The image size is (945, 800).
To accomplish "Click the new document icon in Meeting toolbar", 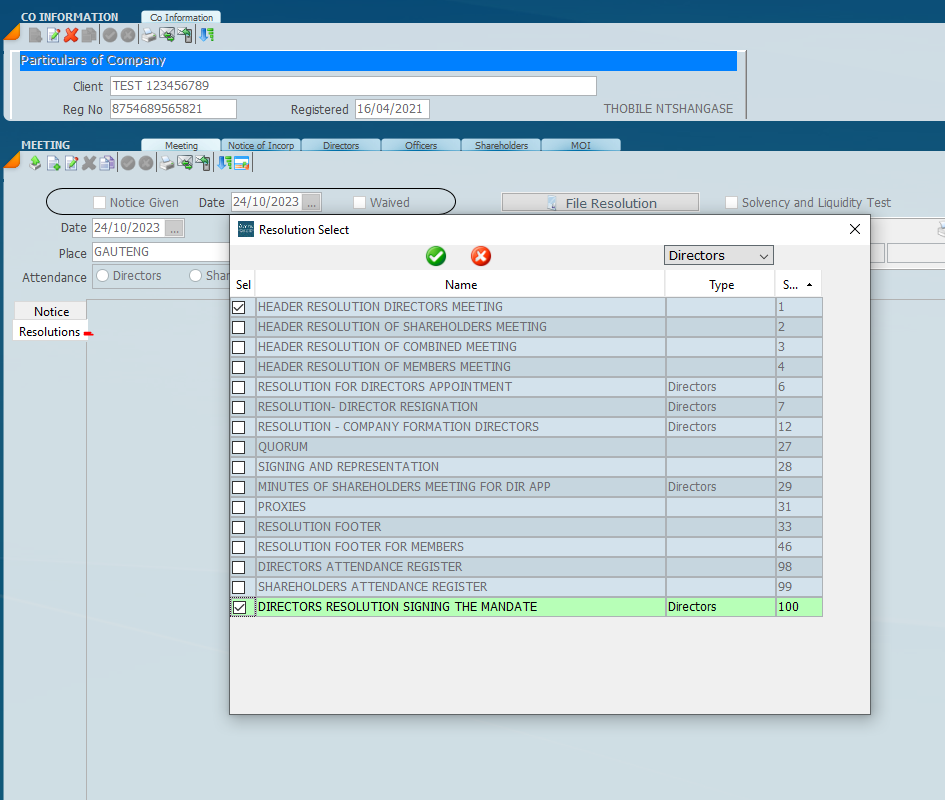I will click(x=54, y=163).
